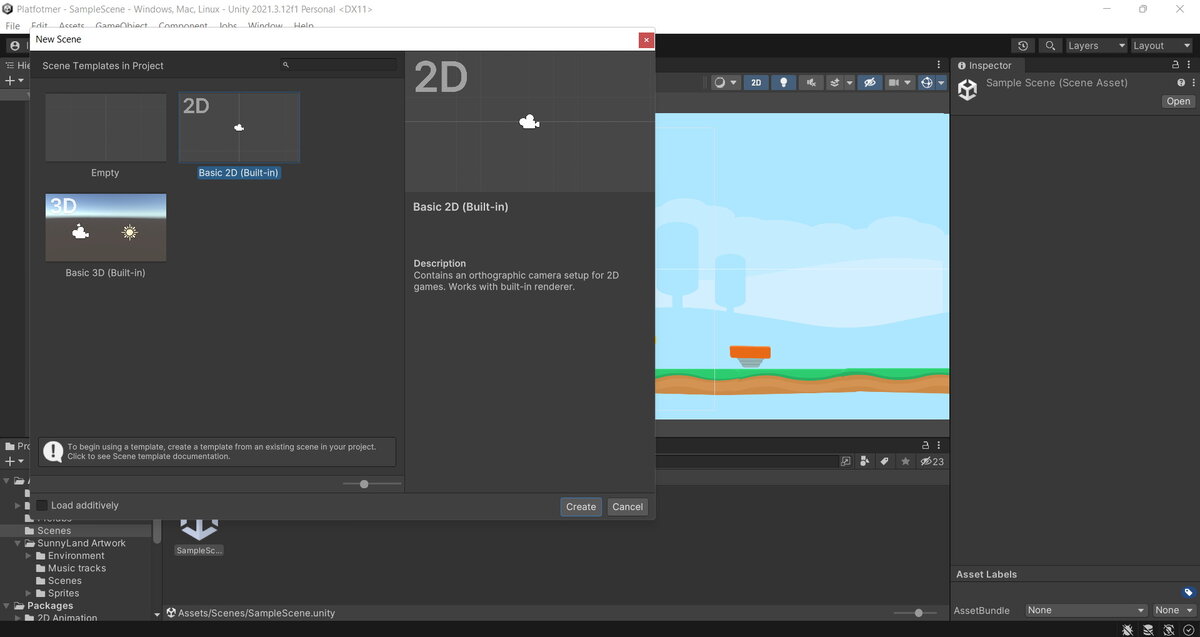Click Project panel add (+) button
Screen dimensions: 1200x637
coord(12,461)
